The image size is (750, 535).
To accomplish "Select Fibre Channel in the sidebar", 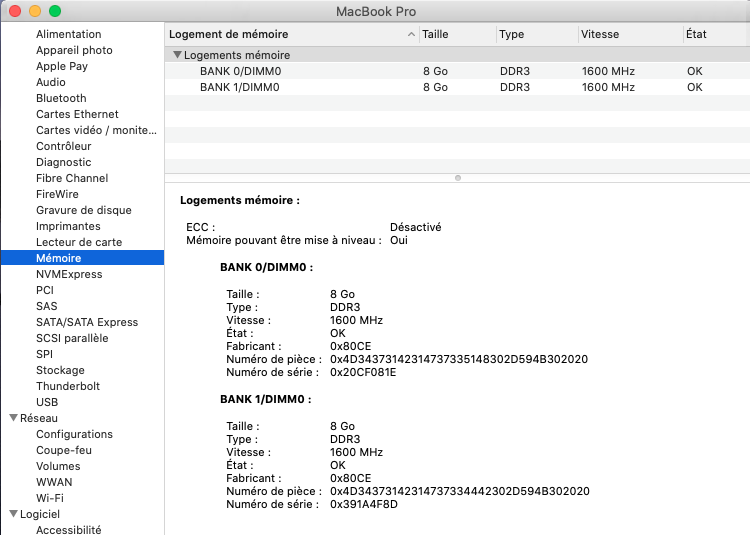I will [x=72, y=178].
